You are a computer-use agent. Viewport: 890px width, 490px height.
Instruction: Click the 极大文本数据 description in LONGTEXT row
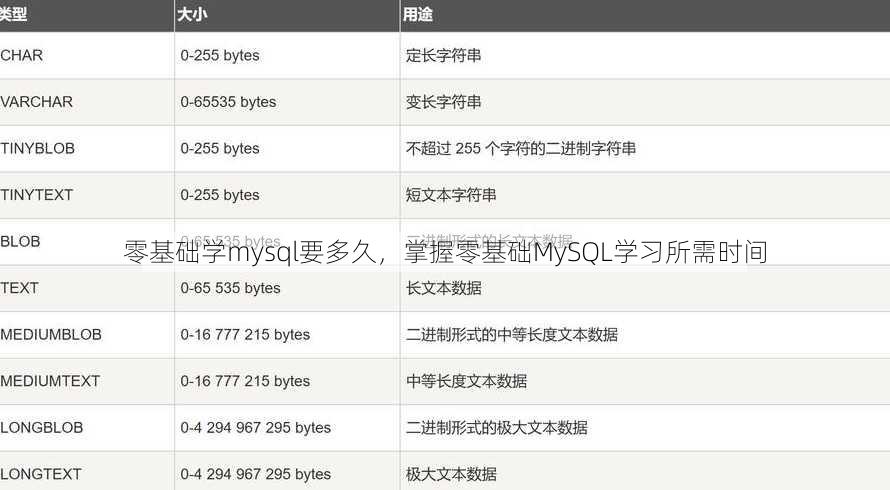tap(451, 475)
